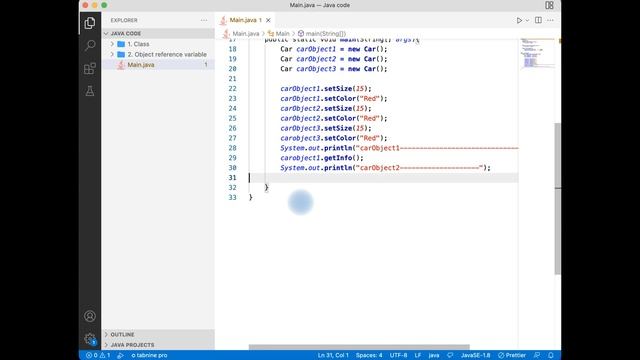Open Explorer Views and More Actions dots

(x=204, y=20)
